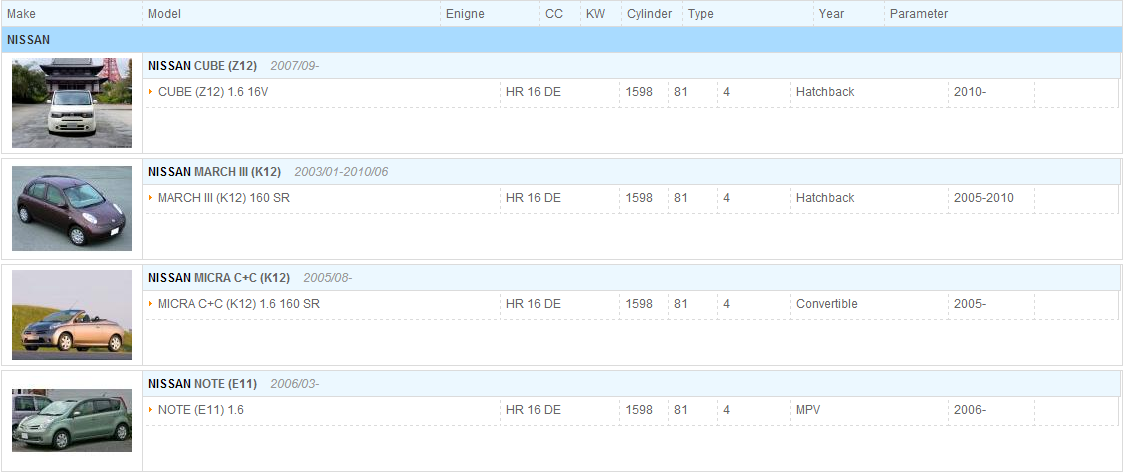Click the year 2006- in NOTE row

pos(970,409)
